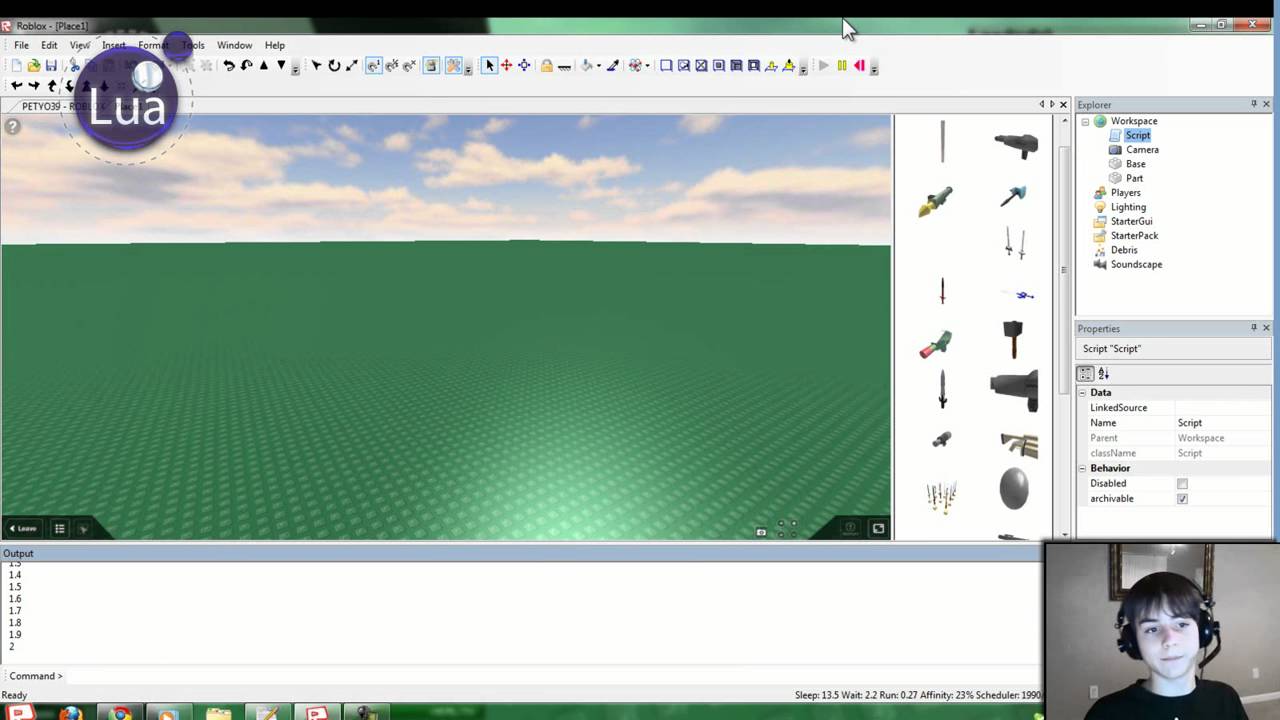Select Part in Explorer tree

[x=1134, y=178]
